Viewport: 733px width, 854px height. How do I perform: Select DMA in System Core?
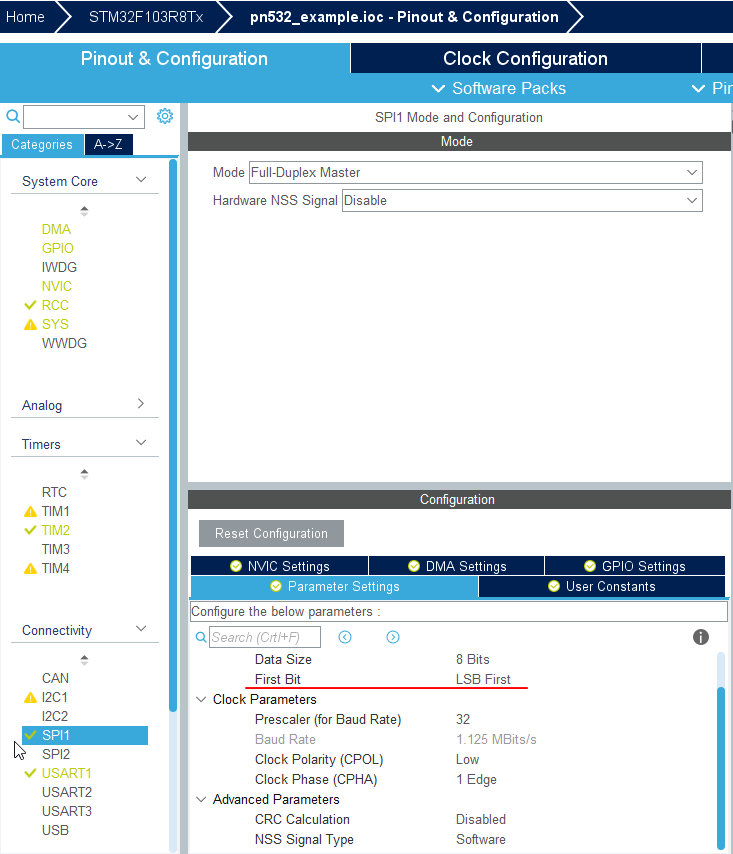(x=57, y=229)
